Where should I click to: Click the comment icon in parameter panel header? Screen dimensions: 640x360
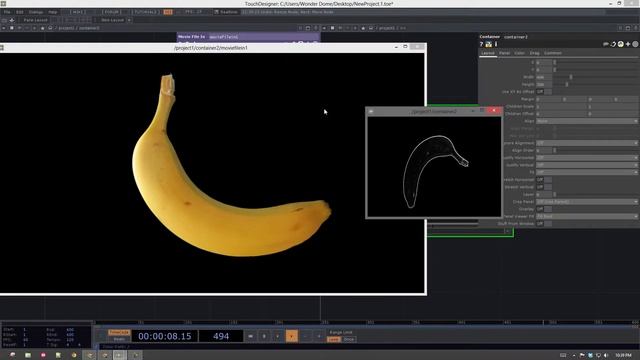(606, 44)
